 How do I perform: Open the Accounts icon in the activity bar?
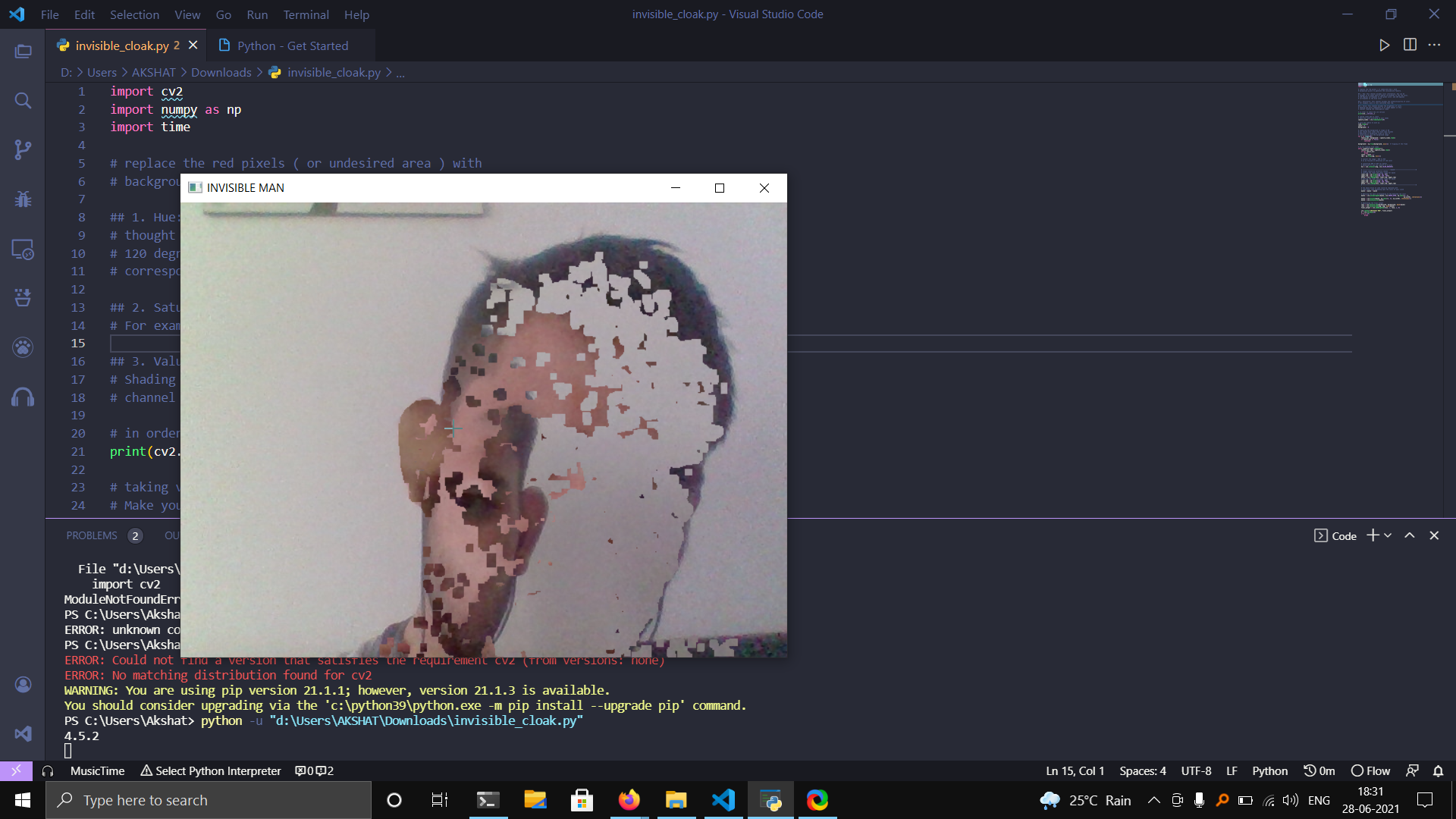click(x=23, y=685)
